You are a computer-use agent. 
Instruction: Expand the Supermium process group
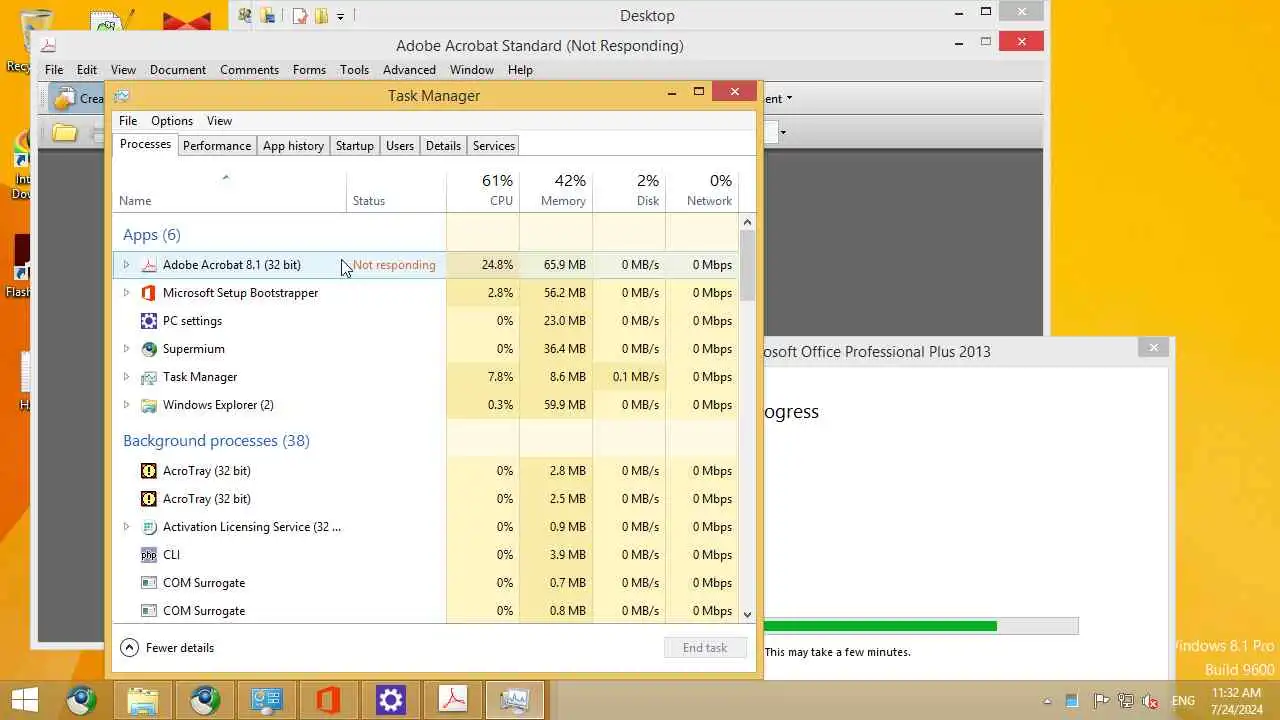(126, 349)
